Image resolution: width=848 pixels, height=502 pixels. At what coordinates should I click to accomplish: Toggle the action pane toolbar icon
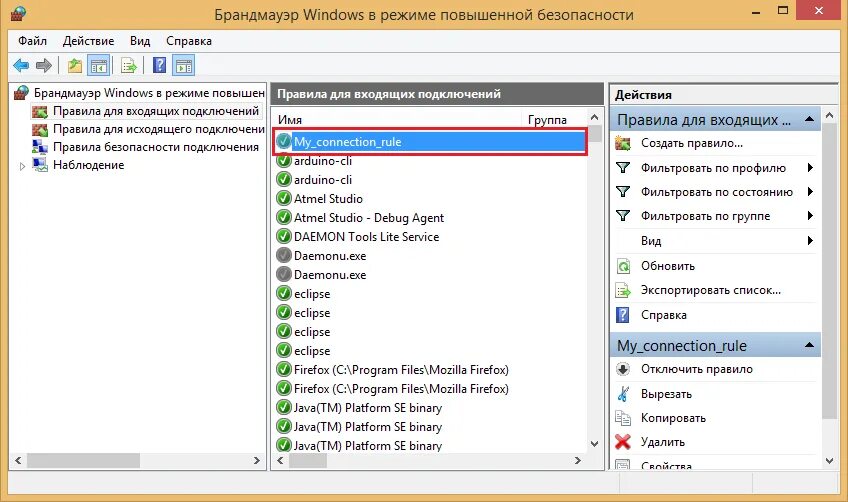(184, 66)
